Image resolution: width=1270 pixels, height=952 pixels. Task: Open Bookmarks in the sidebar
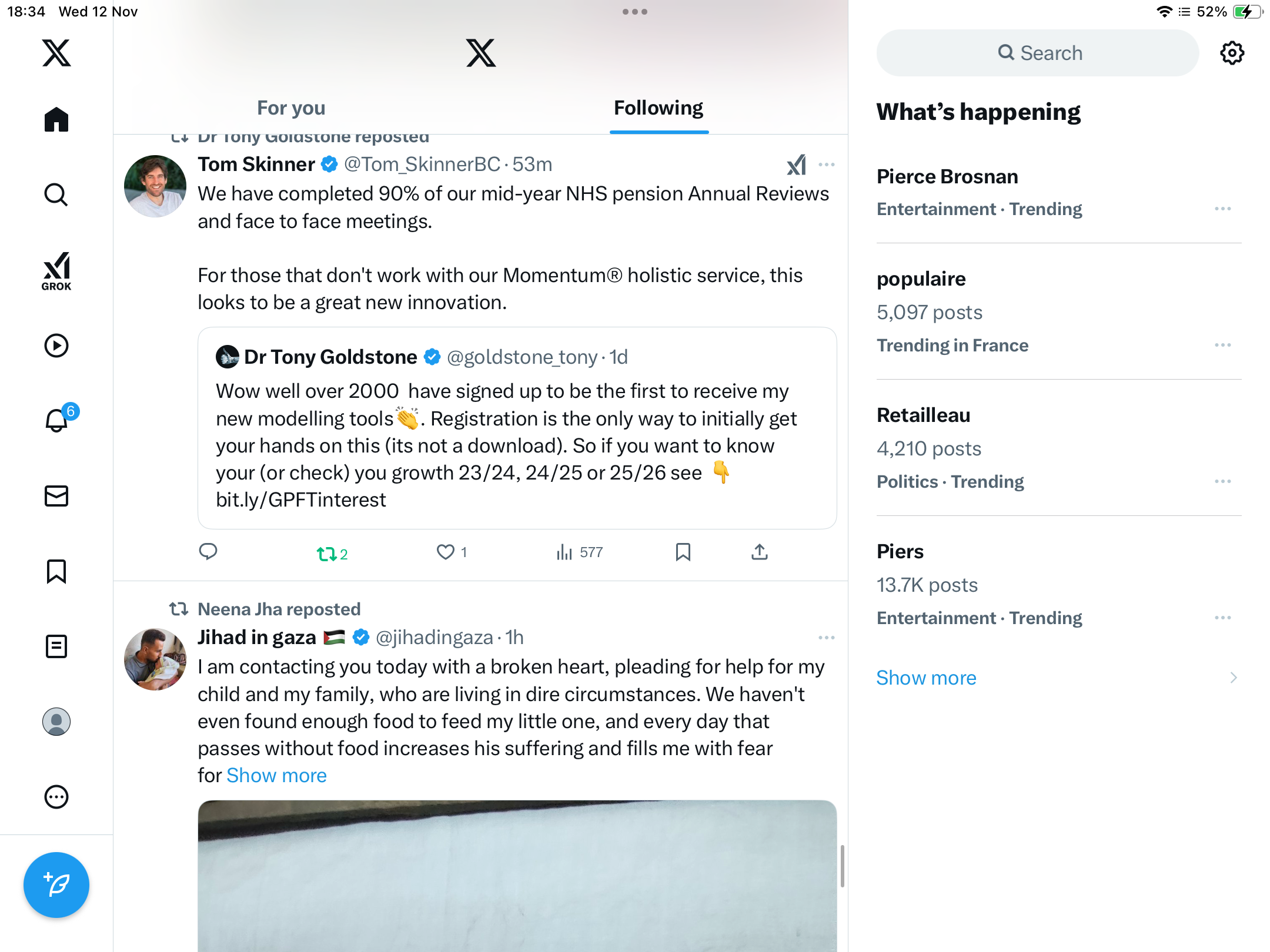[x=56, y=571]
